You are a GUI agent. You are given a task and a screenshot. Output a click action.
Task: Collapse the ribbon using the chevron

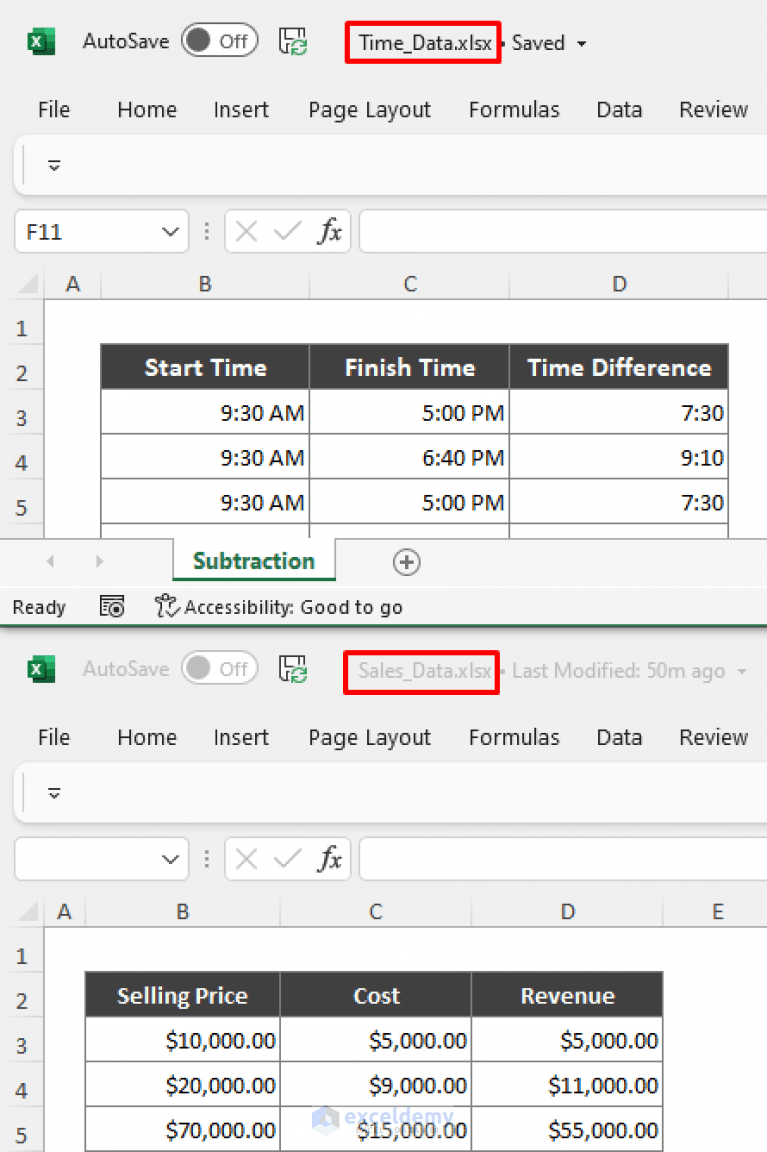pos(54,165)
